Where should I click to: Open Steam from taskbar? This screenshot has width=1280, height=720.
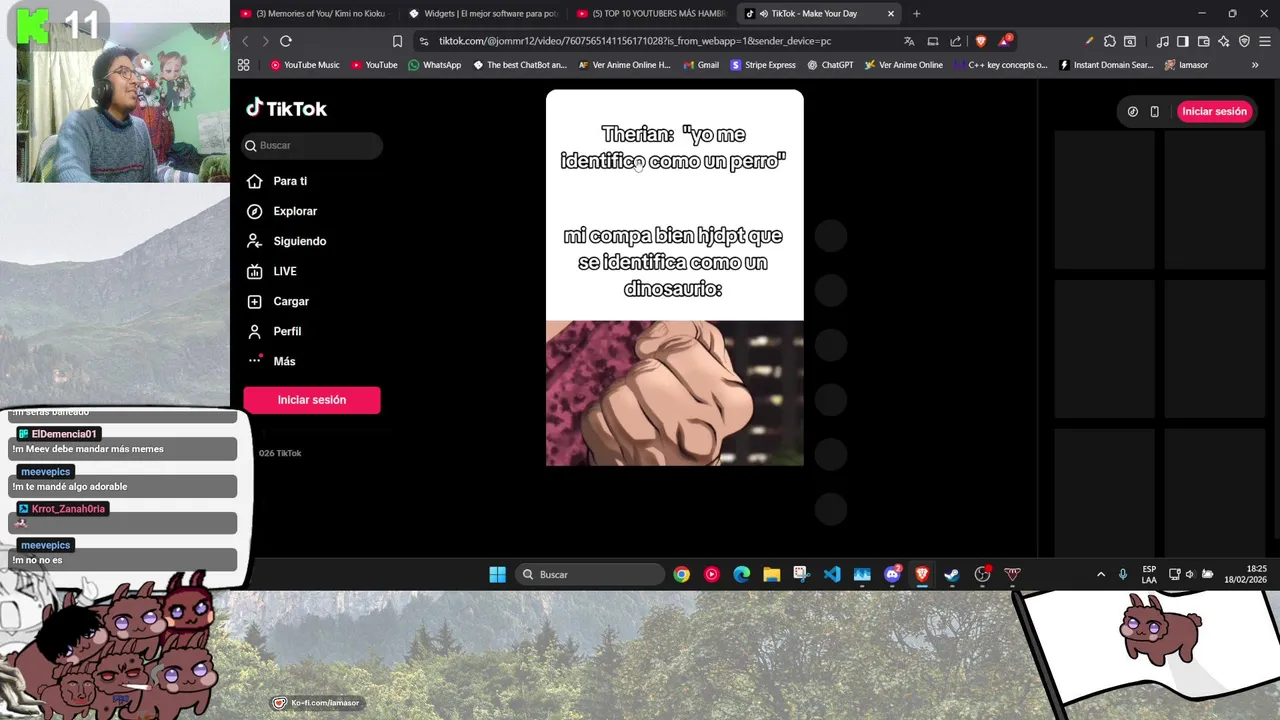pos(952,574)
